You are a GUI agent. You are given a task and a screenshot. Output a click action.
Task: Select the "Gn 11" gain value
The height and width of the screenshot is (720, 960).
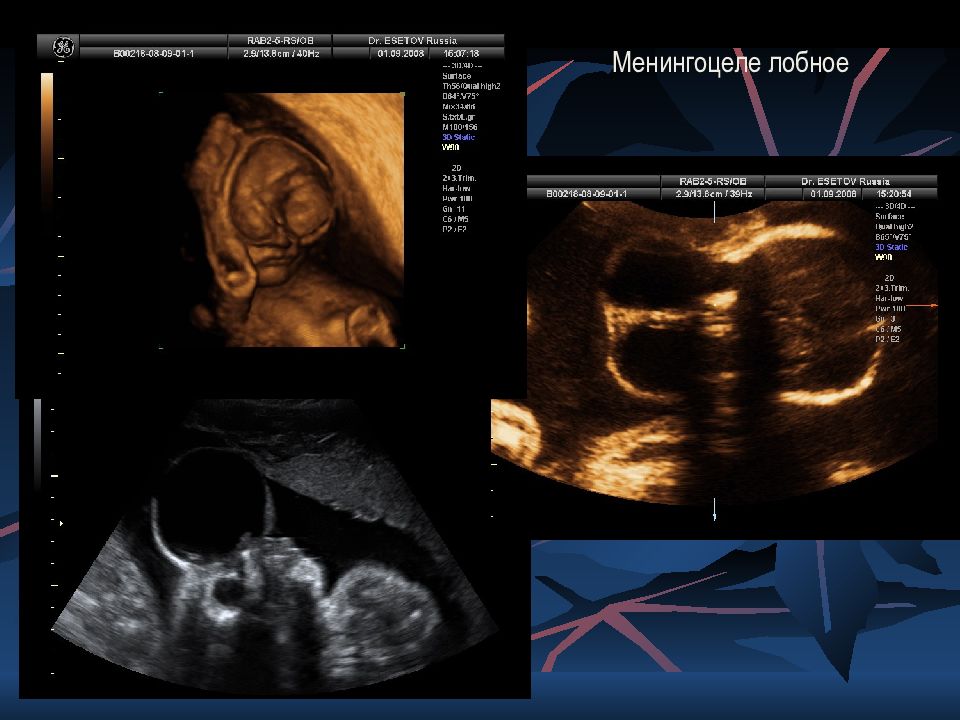point(454,209)
